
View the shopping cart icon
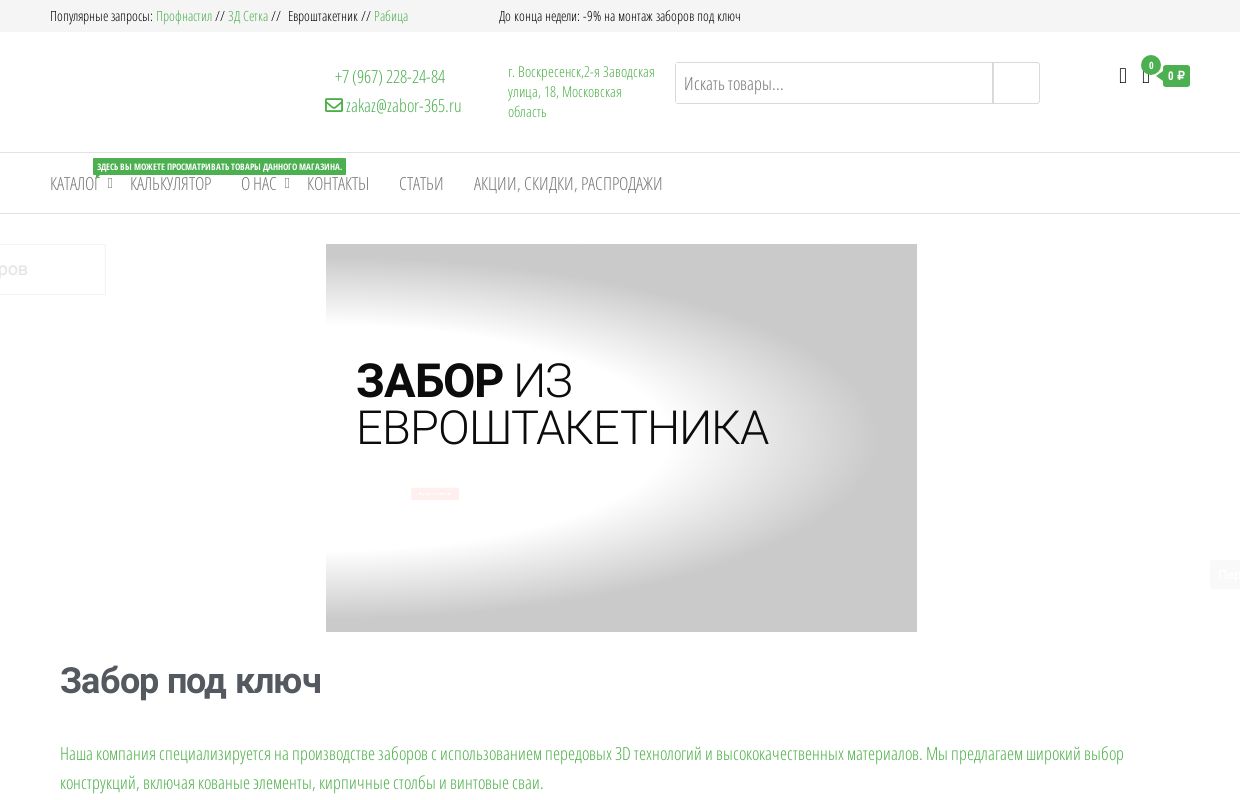[x=1146, y=76]
